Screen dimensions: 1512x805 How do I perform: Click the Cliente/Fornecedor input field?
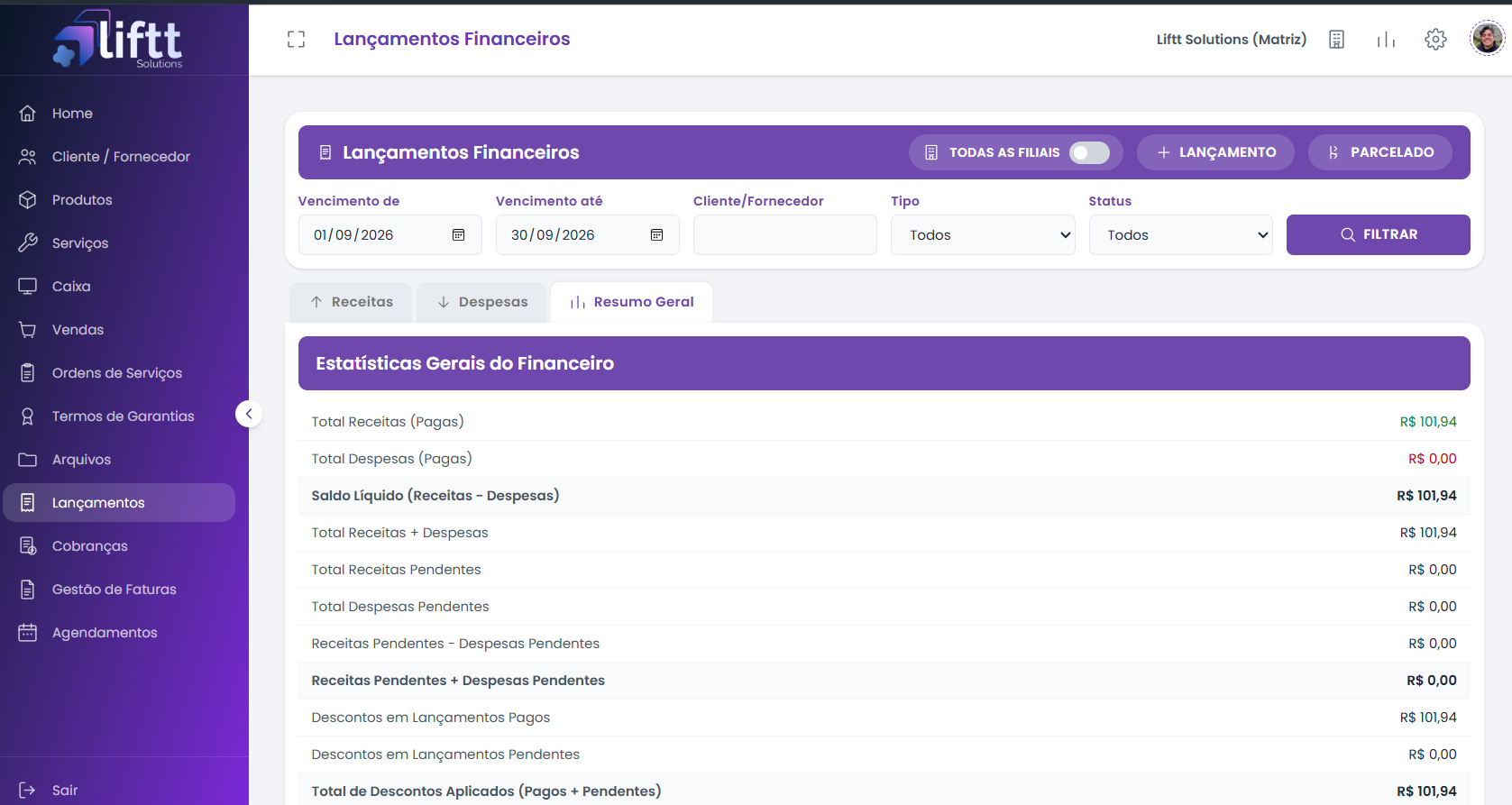click(784, 234)
